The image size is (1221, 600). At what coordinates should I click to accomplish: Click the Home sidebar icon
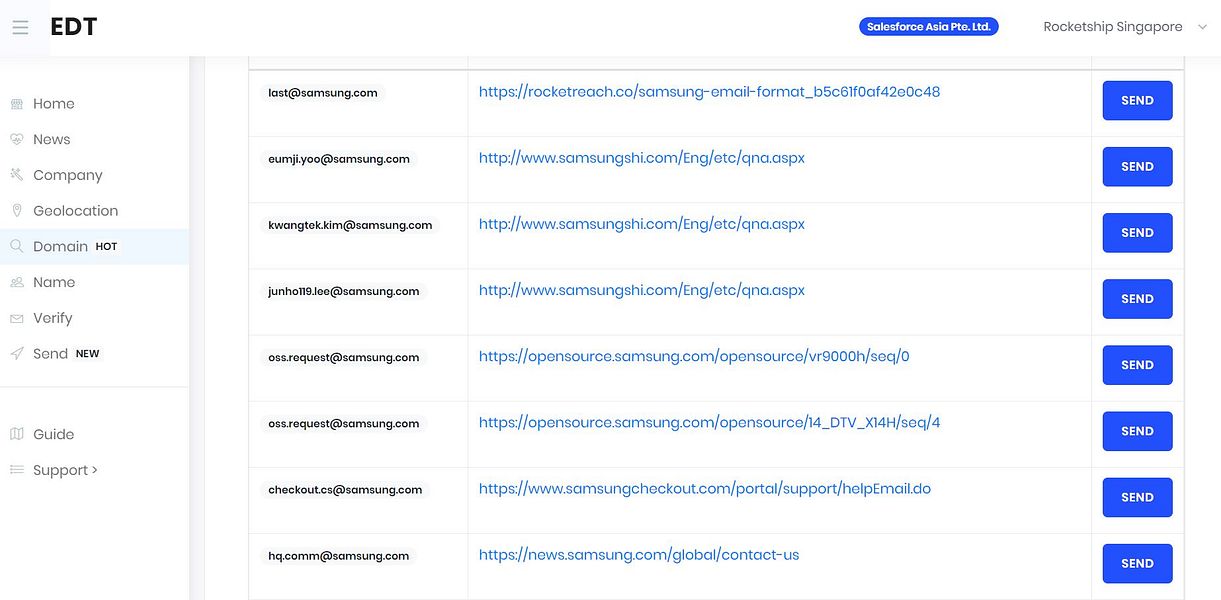[16, 104]
